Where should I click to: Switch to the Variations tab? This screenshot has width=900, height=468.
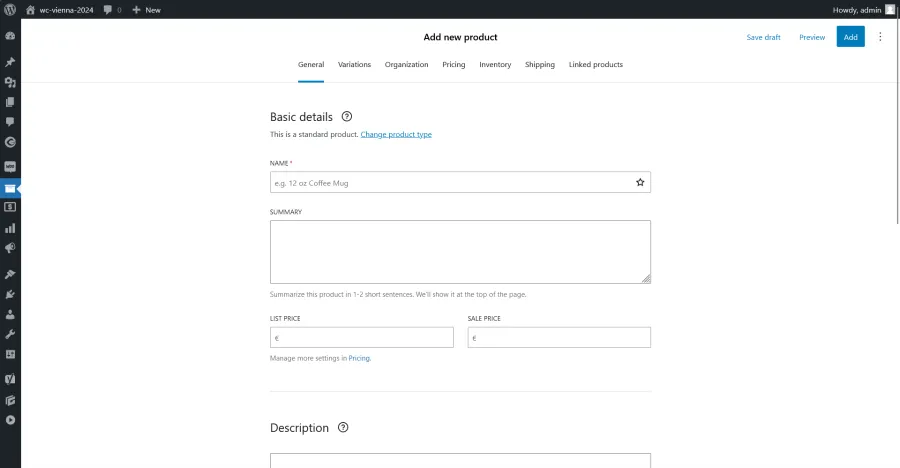point(354,64)
